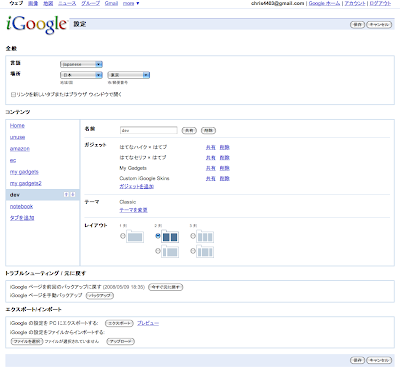Viewport: 400px width, 378px height.
Task: Click the iGoogle logo
Action: (37, 24)
